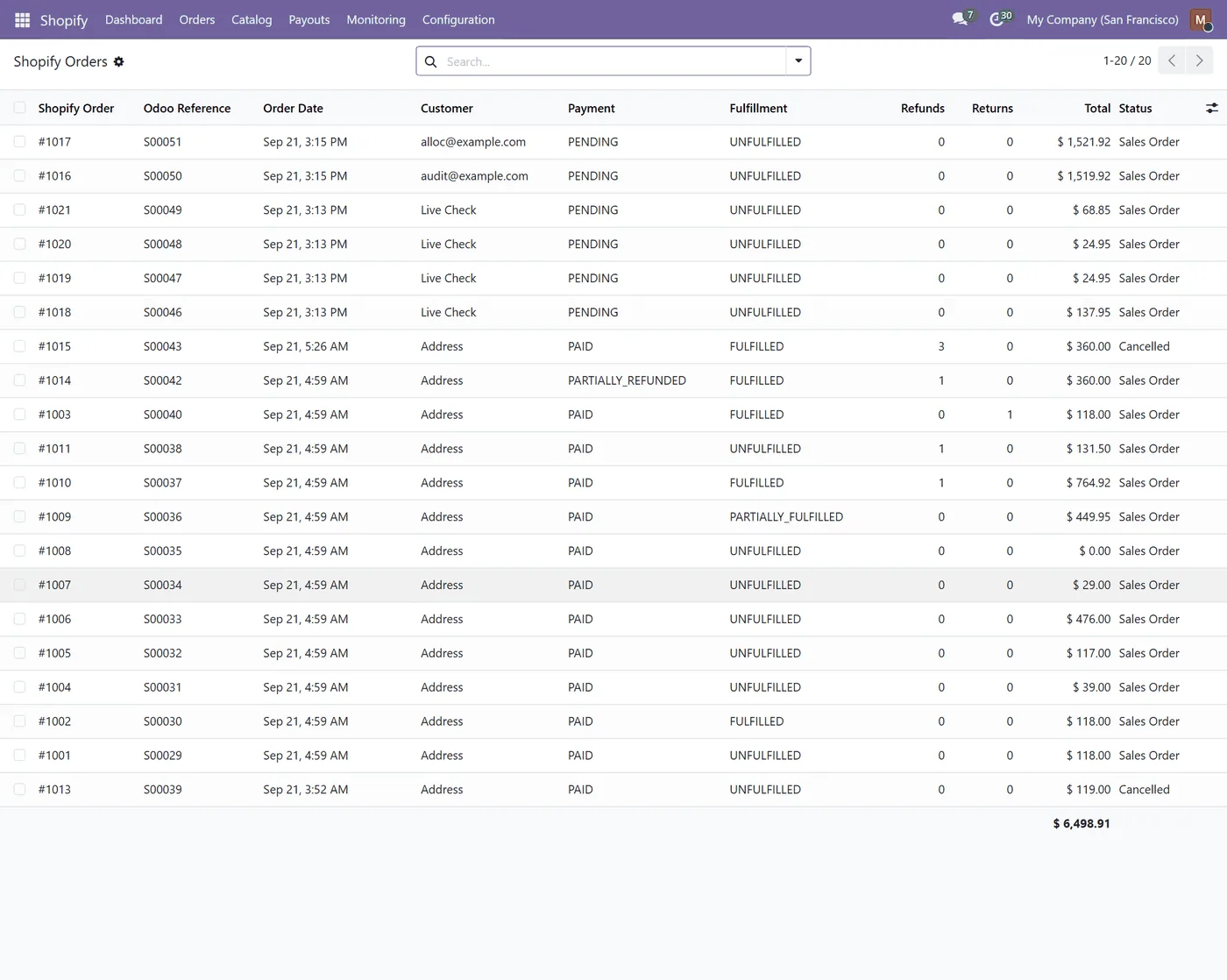Sort by Order Date column
Image resolution: width=1227 pixels, height=980 pixels.
point(293,109)
